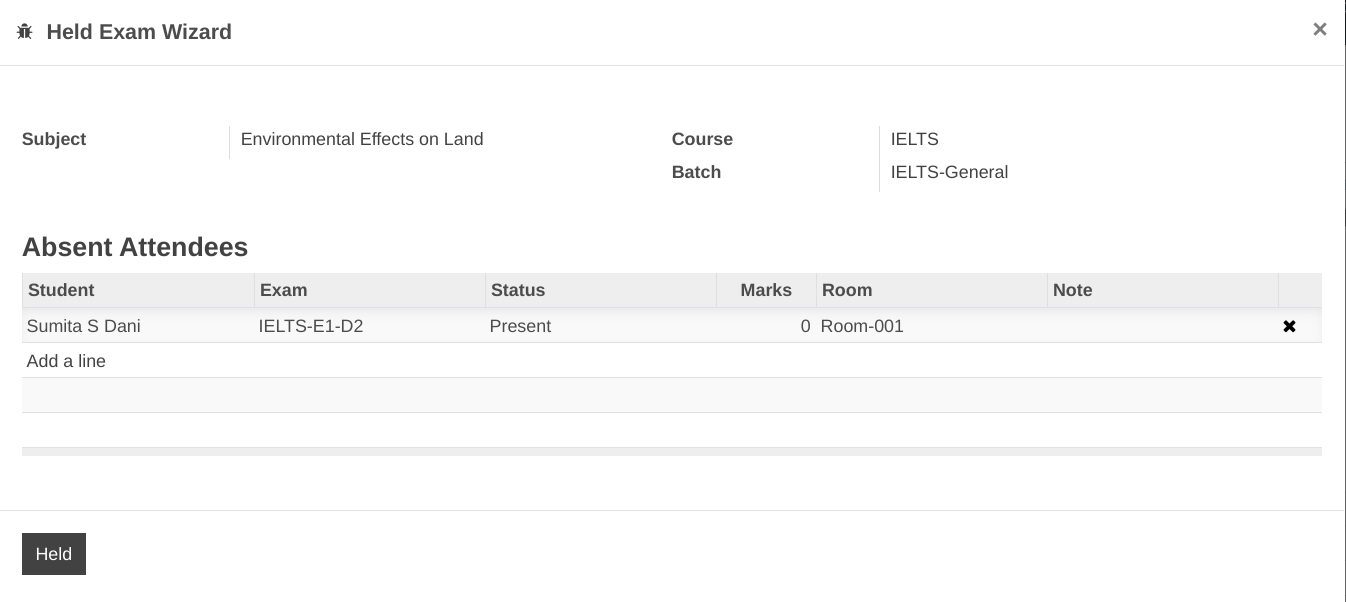The width and height of the screenshot is (1346, 602).
Task: Sort by Note column header
Action: pyautogui.click(x=1162, y=290)
